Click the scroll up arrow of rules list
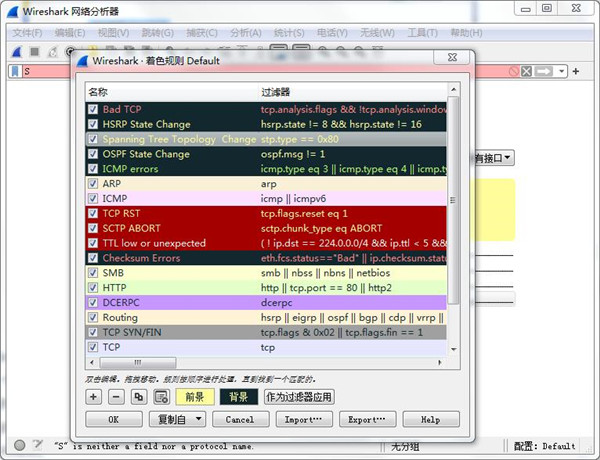The height and width of the screenshot is (460, 600). (x=453, y=90)
